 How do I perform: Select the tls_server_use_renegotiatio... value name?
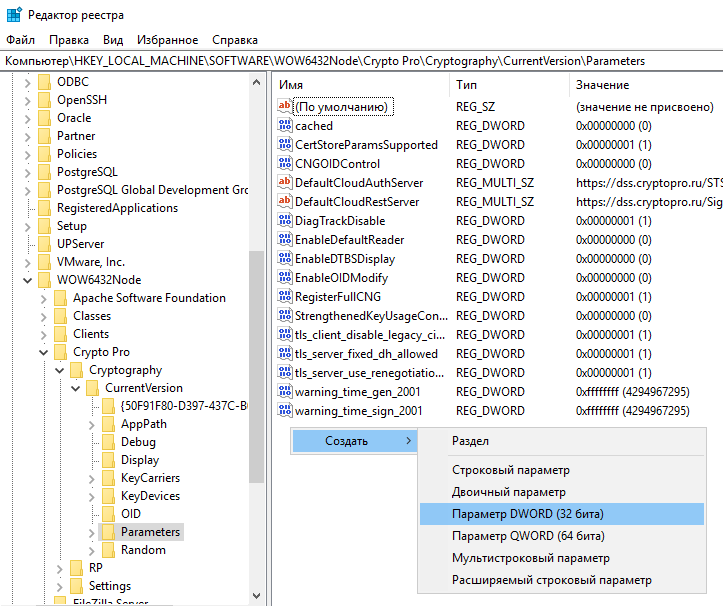(x=369, y=373)
